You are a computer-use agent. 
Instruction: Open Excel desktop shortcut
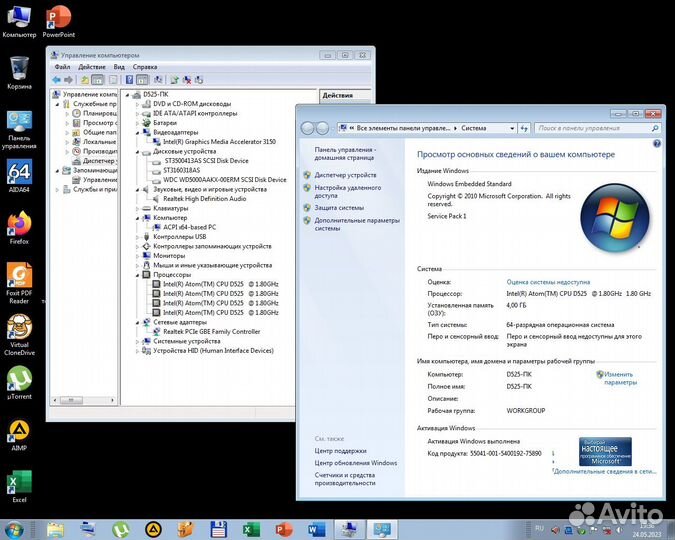(x=19, y=486)
